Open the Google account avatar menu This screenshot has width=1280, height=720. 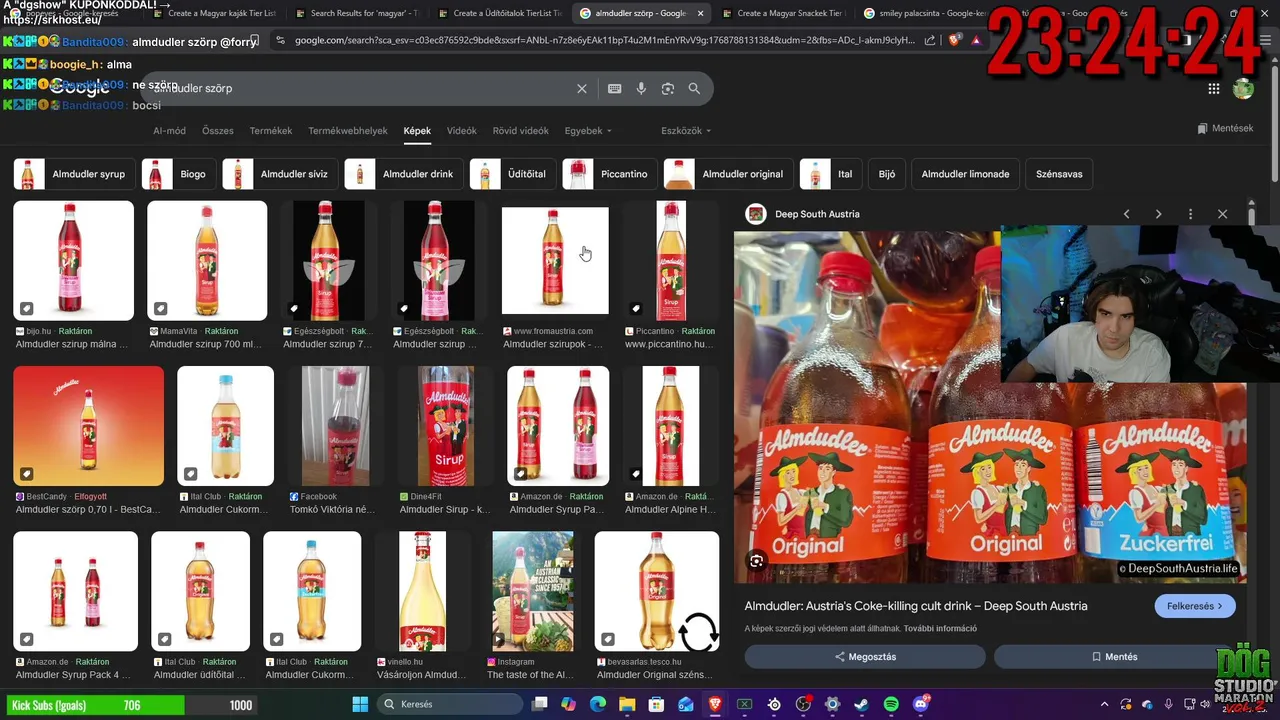(1243, 89)
